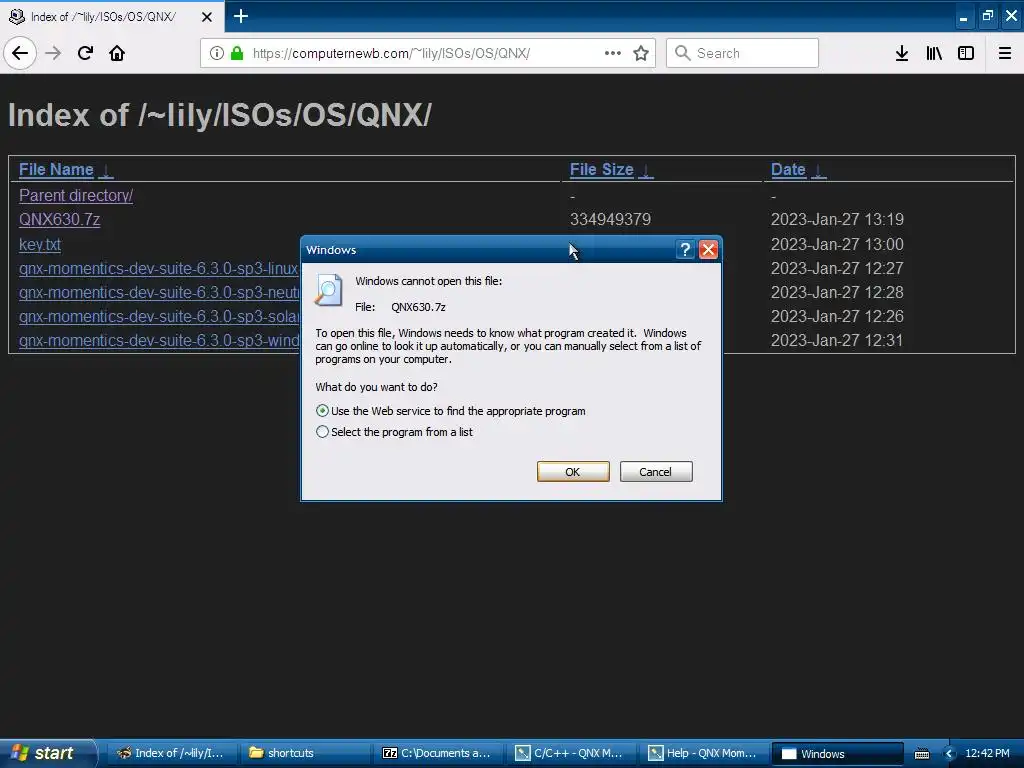1024x768 pixels.
Task: Select Use the Web service option
Action: tap(451, 411)
